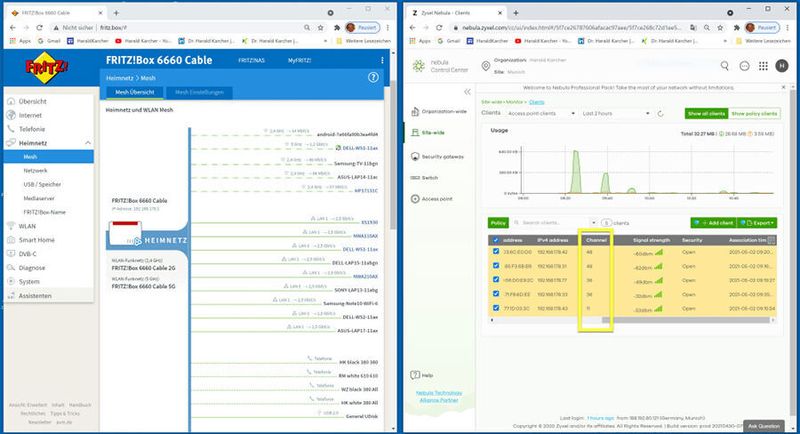This screenshot has width=800, height=434.
Task: Click the router device image above HEIMNETZ
Action: pyautogui.click(x=125, y=232)
